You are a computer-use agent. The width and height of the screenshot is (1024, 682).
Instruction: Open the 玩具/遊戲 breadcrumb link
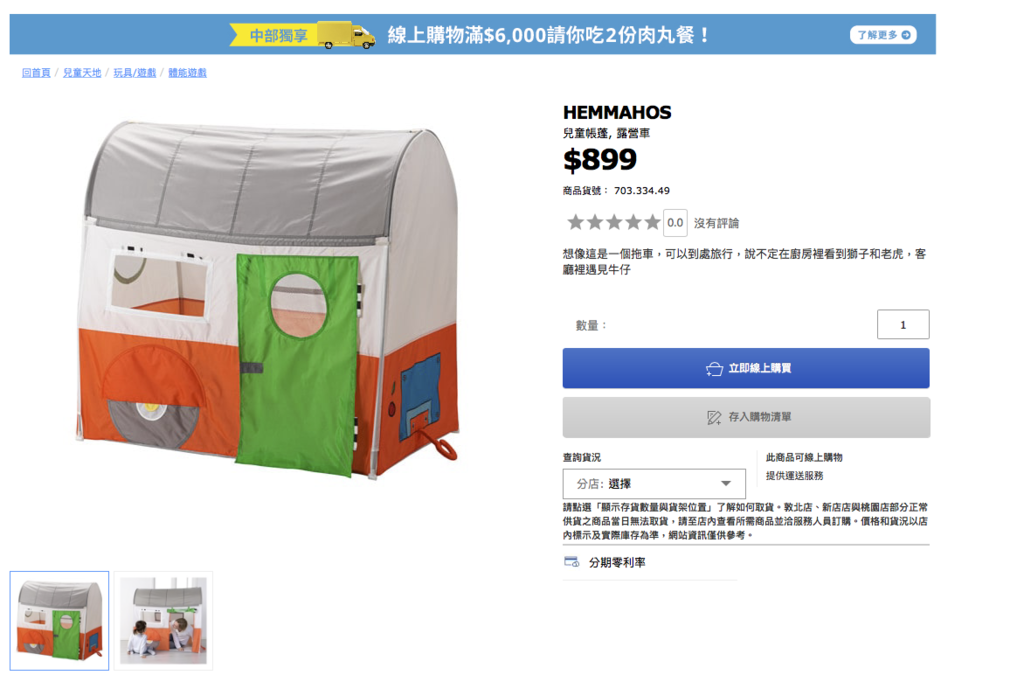[135, 73]
